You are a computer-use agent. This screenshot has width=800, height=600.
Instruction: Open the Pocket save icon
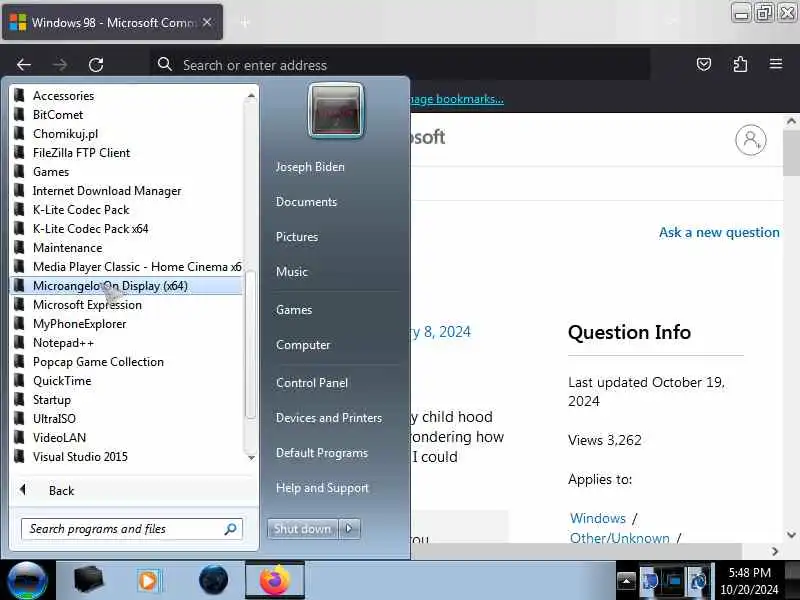(704, 64)
